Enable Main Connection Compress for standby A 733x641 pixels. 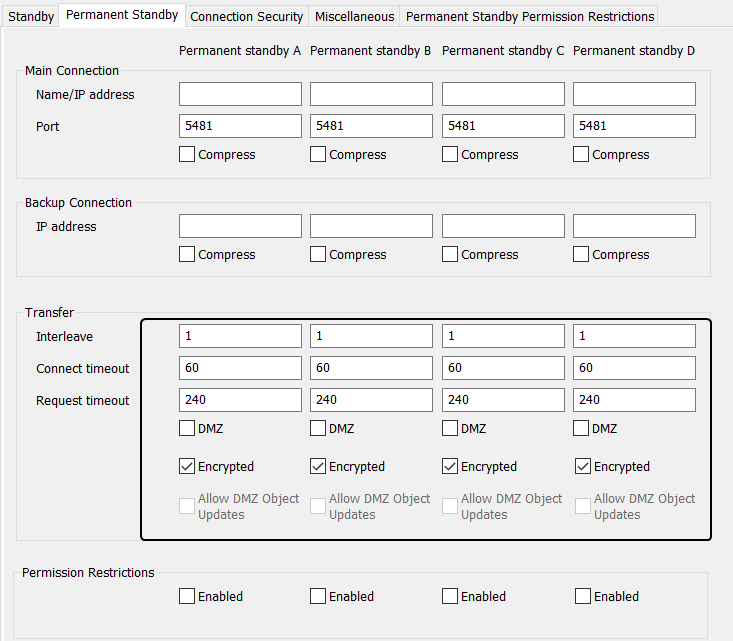coord(187,155)
